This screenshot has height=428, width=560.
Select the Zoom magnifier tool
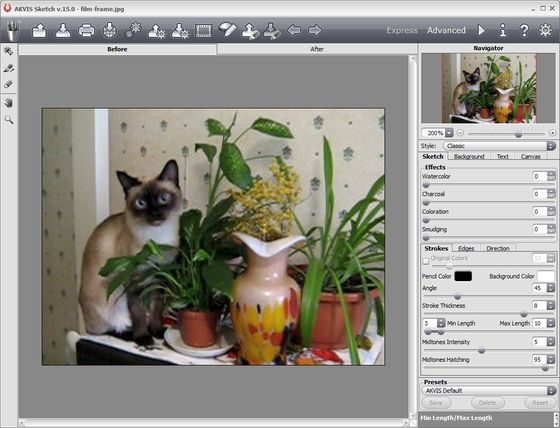(9, 120)
